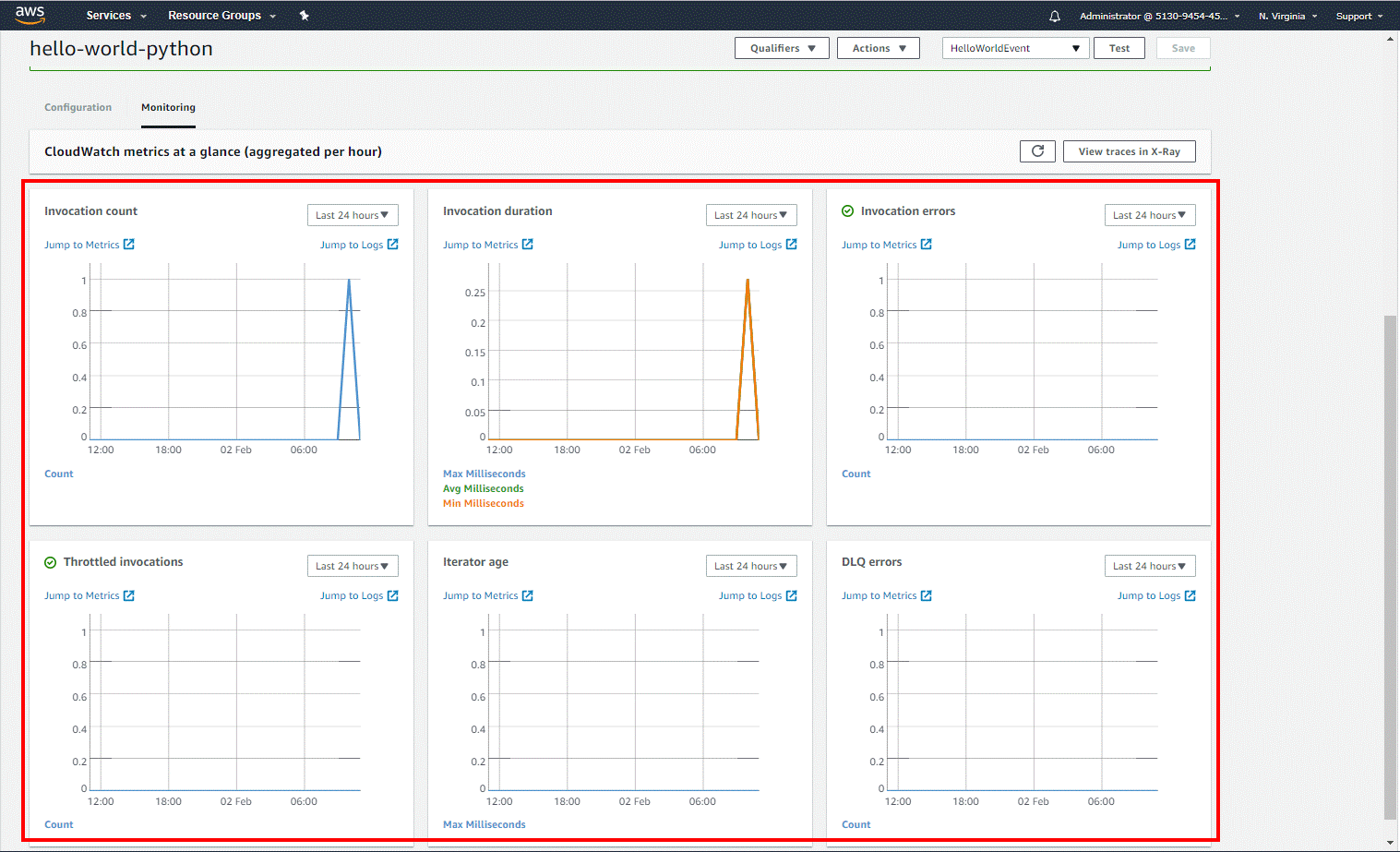Viewport: 1400px width, 852px height.
Task: Click external-link icon beside Throttled invocations Jump to Logs
Action: (393, 595)
